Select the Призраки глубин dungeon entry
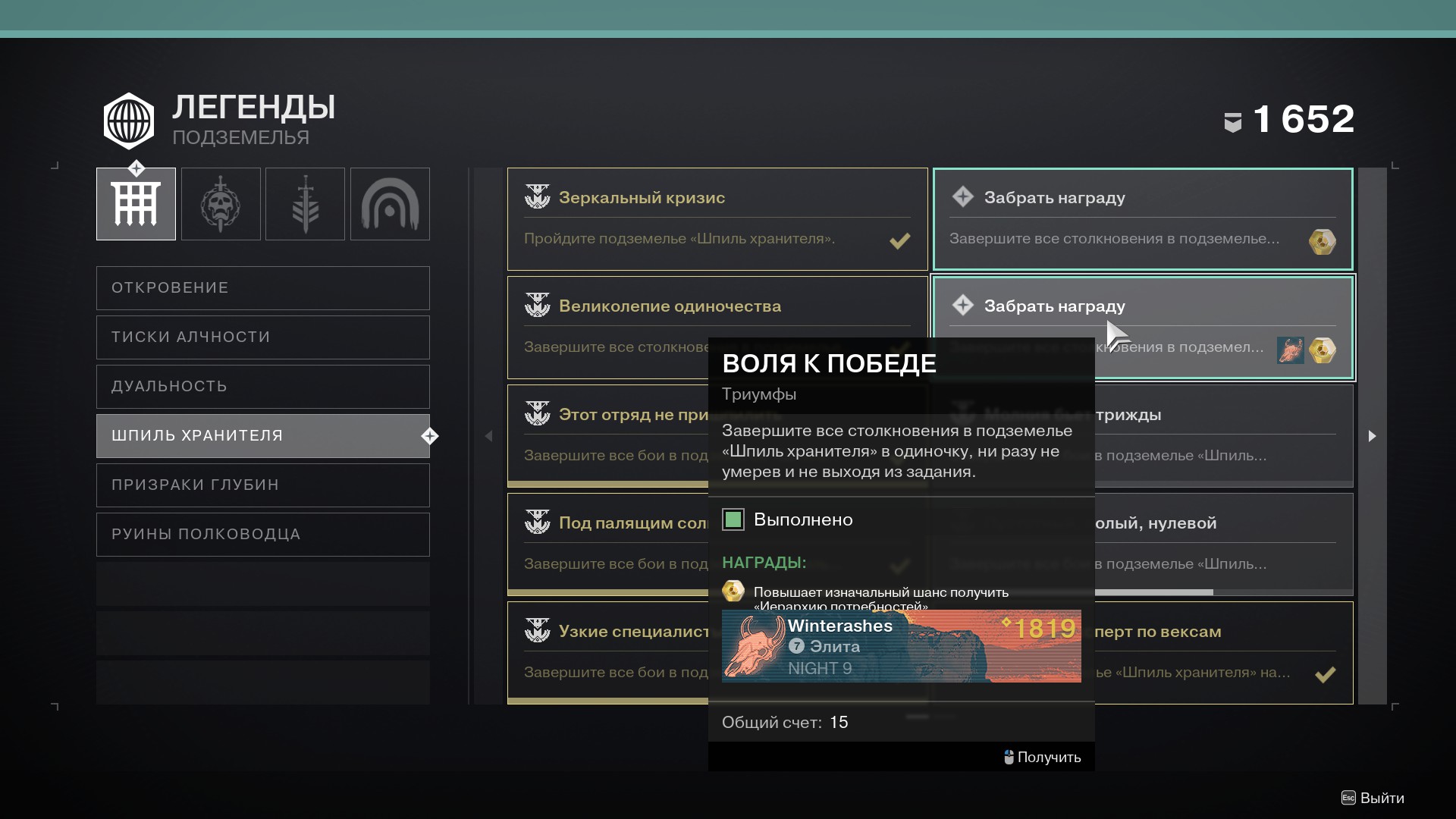The image size is (1456, 819). pos(262,485)
